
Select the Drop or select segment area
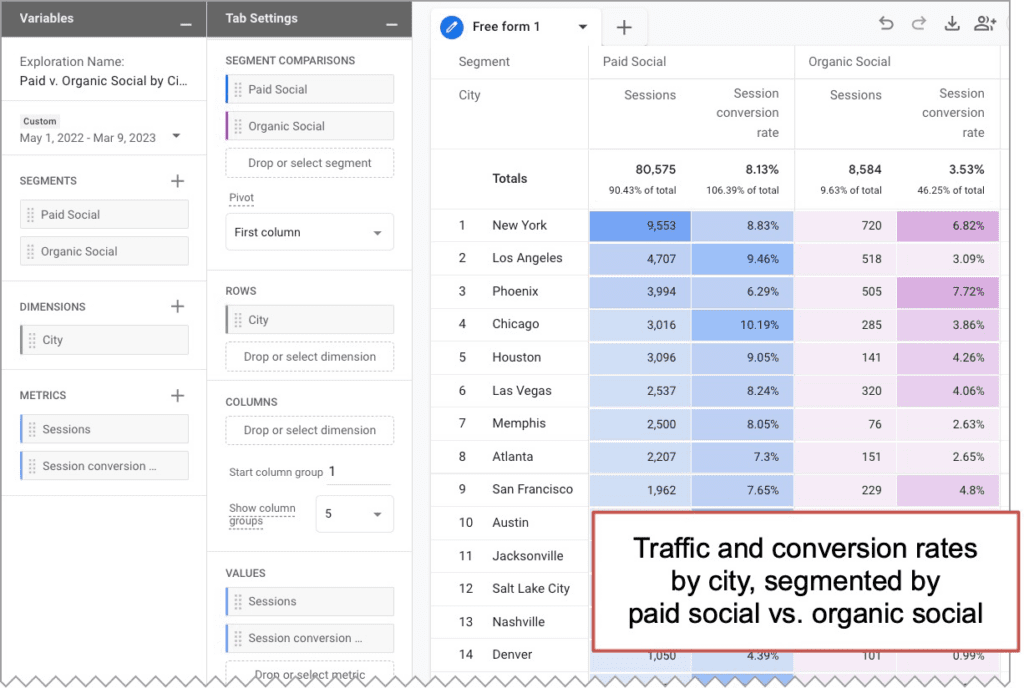click(x=309, y=163)
